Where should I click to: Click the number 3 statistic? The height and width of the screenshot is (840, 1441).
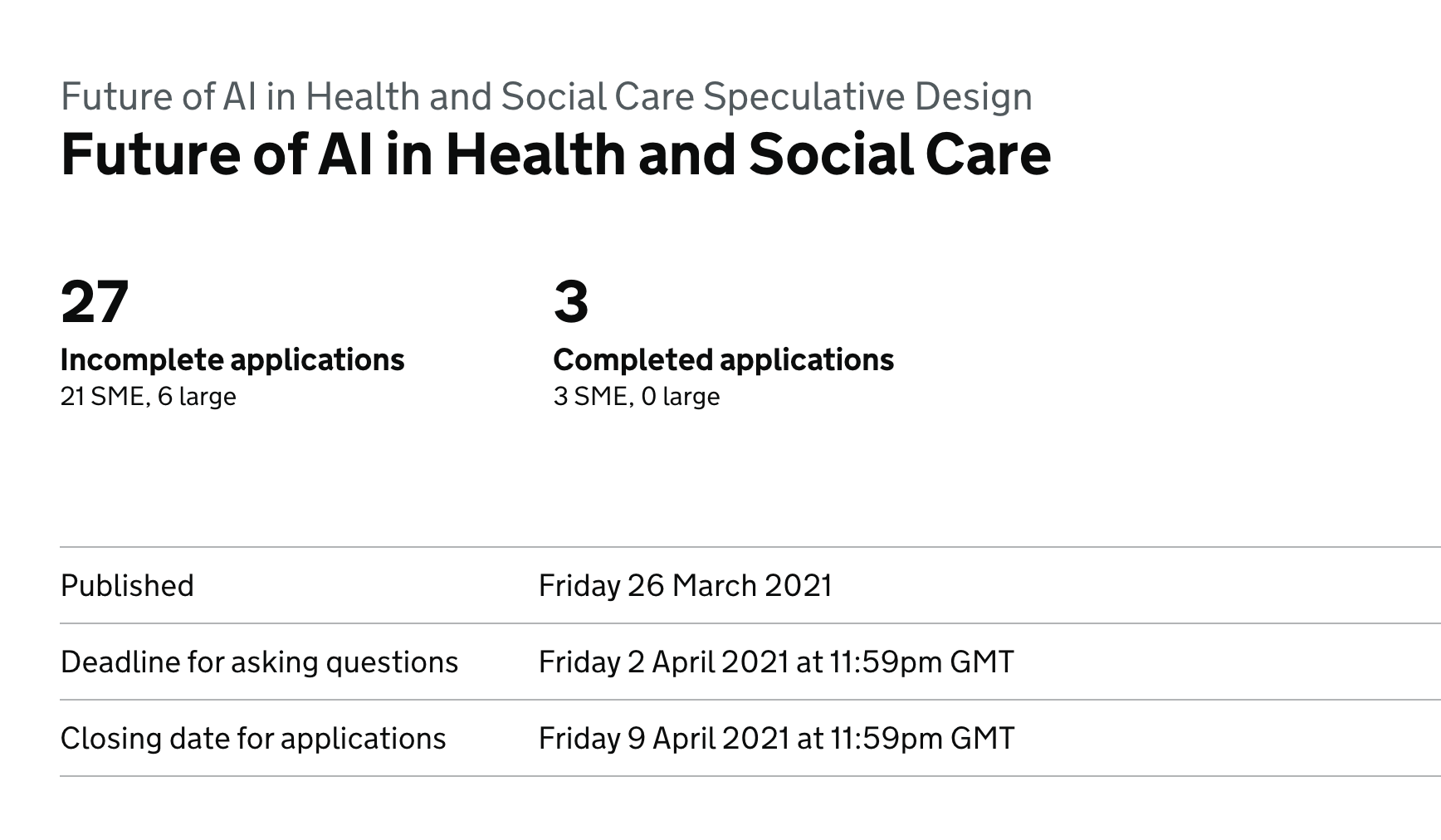pyautogui.click(x=571, y=302)
